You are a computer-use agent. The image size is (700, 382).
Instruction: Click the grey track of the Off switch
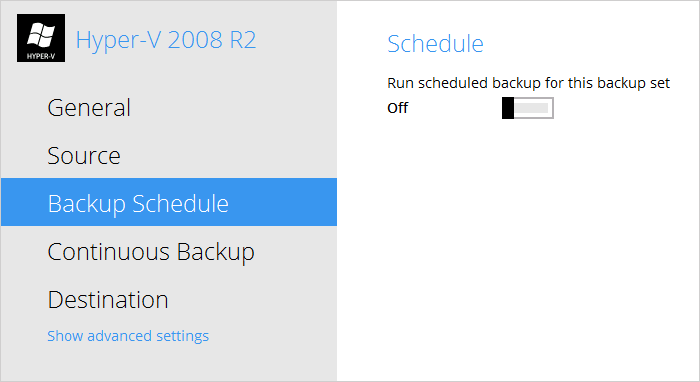click(x=531, y=108)
